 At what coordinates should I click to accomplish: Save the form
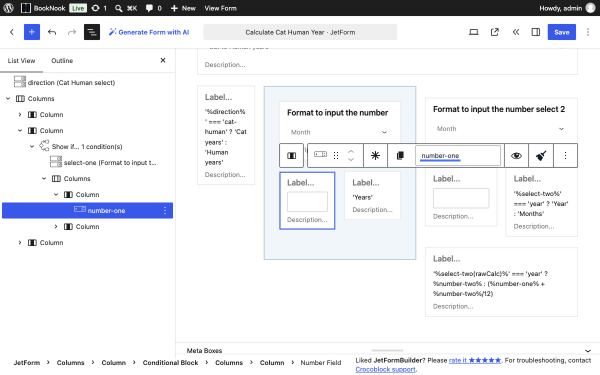561,32
